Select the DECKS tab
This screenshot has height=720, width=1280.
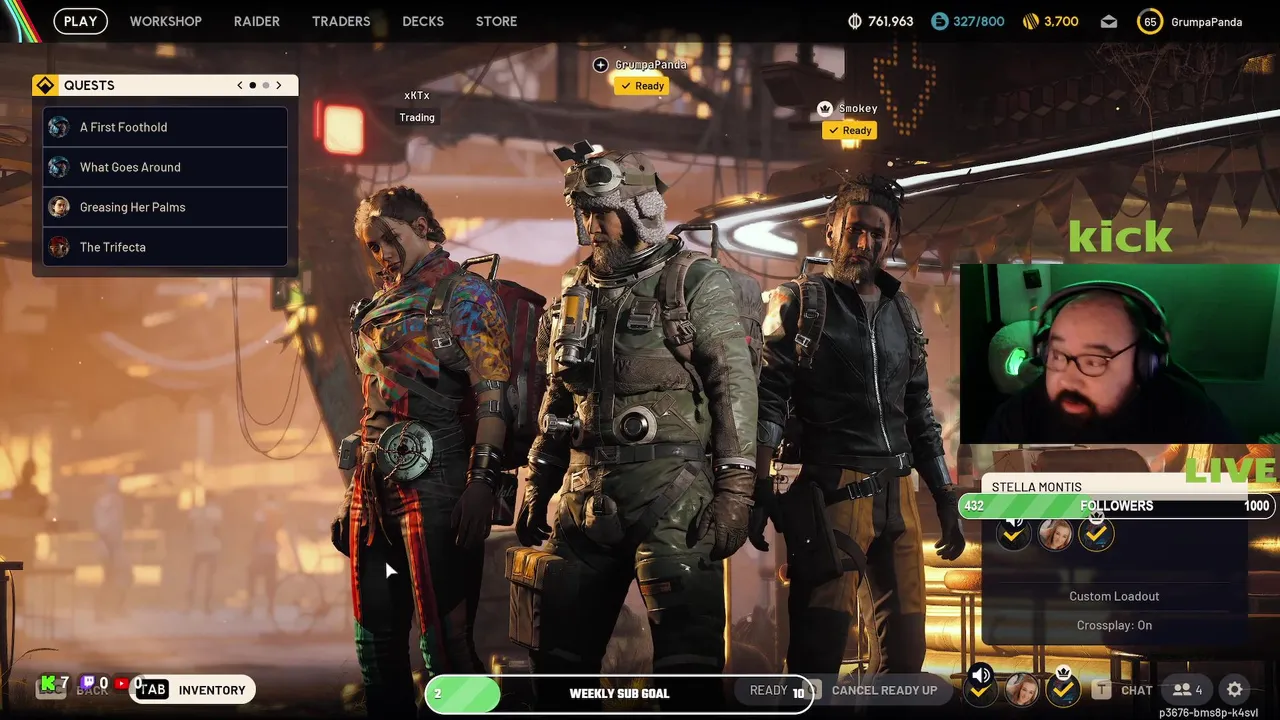coord(423,21)
